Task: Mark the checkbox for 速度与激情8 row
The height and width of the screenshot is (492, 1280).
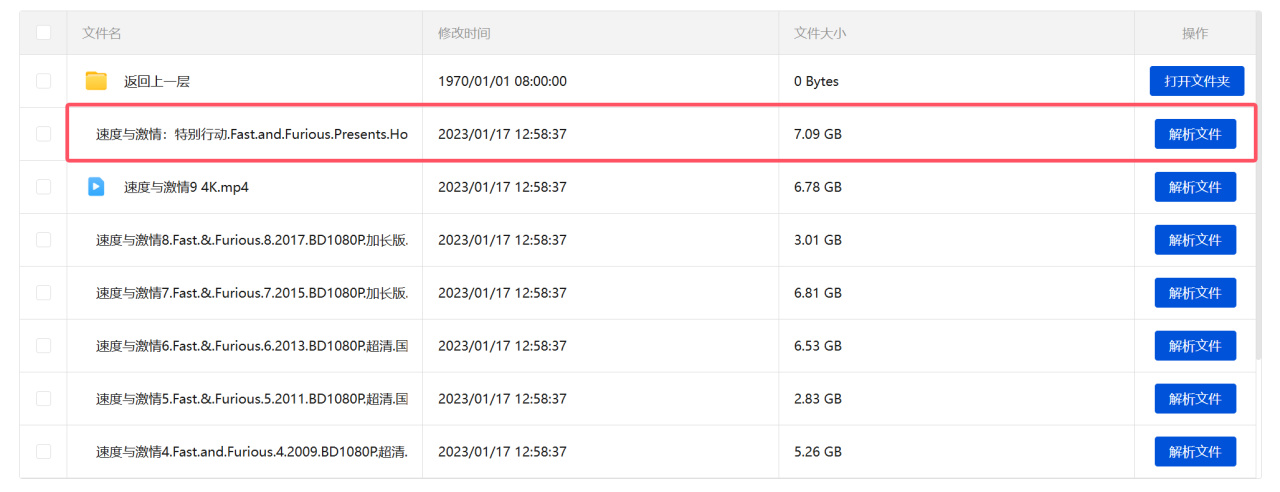Action: [x=43, y=240]
